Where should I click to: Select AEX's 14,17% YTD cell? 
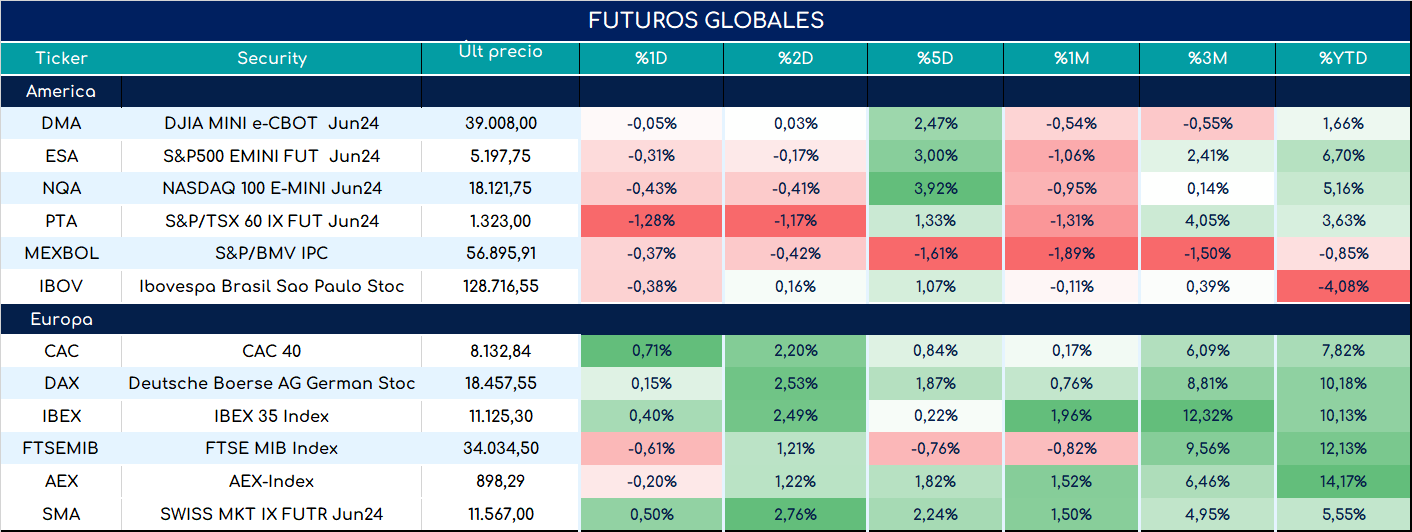point(1343,481)
